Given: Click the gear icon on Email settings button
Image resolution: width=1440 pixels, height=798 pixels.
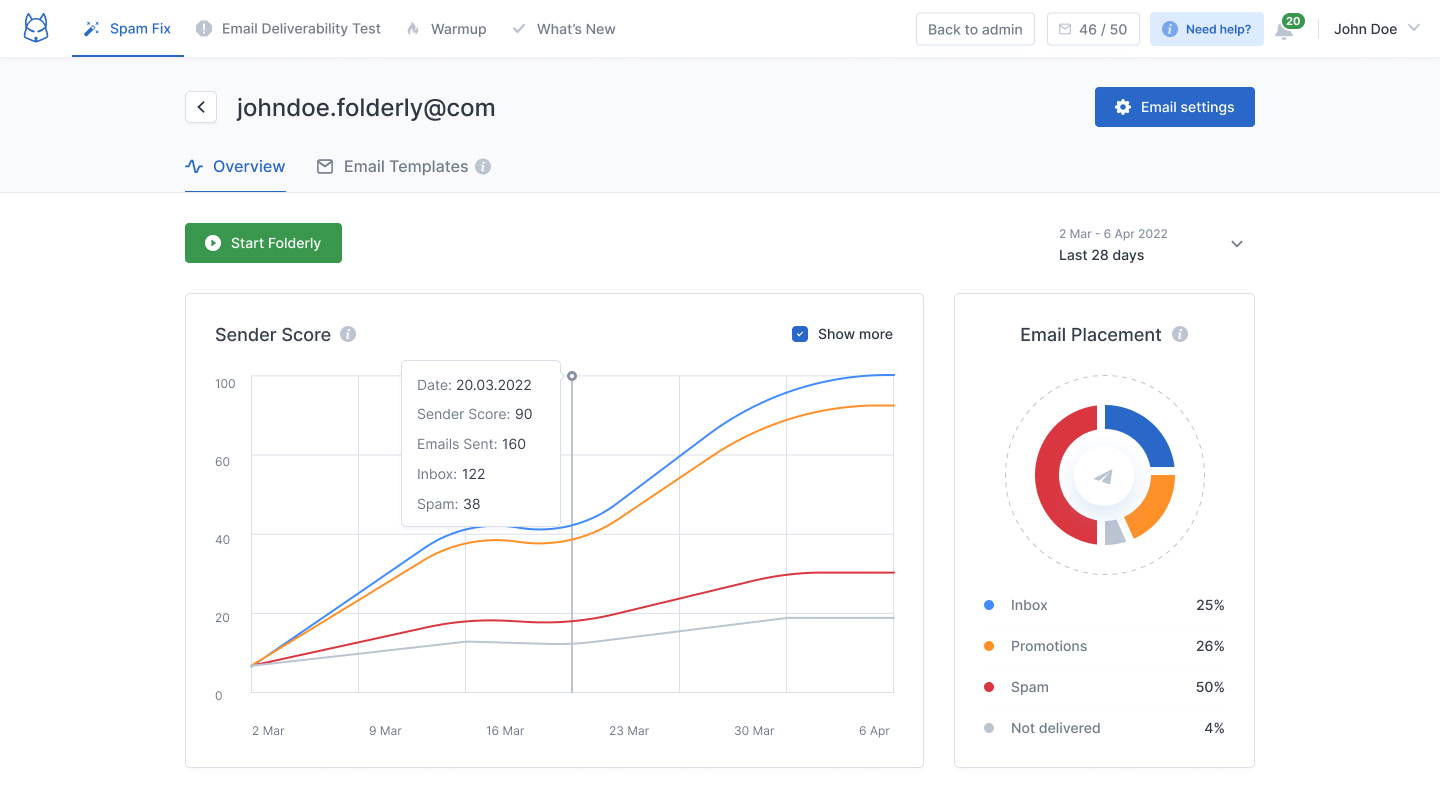Looking at the screenshot, I should click(x=1122, y=107).
